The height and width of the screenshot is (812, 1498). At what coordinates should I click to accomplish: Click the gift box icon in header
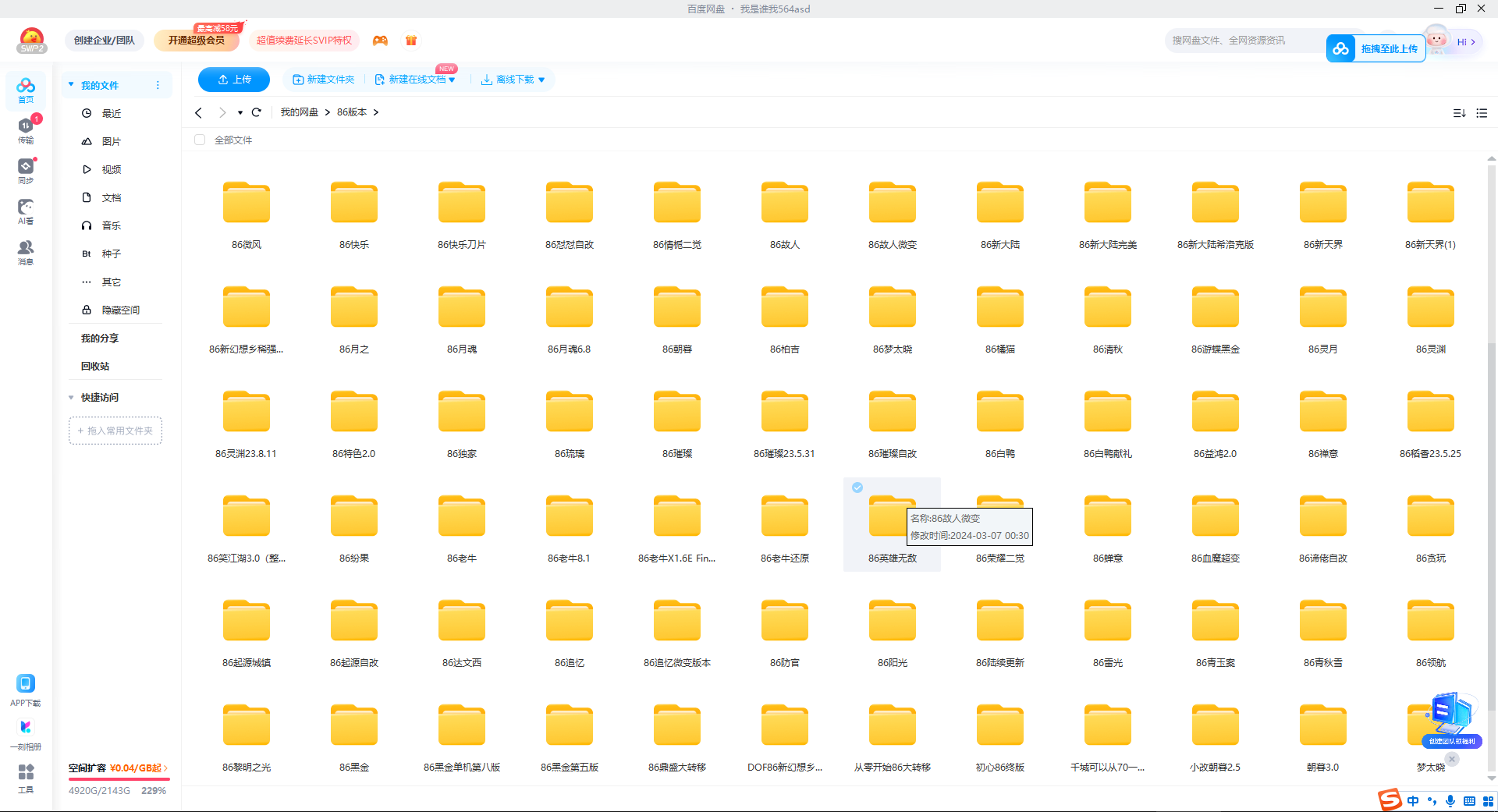click(411, 41)
